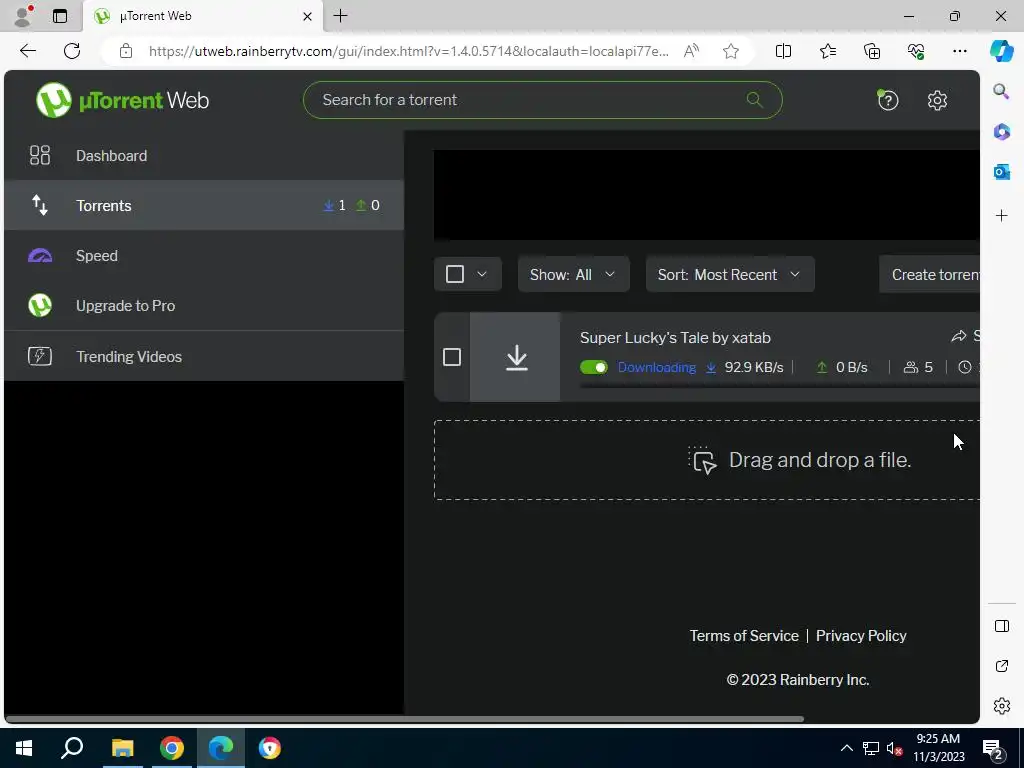
Task: Open the Windows Start menu
Action: 24,748
